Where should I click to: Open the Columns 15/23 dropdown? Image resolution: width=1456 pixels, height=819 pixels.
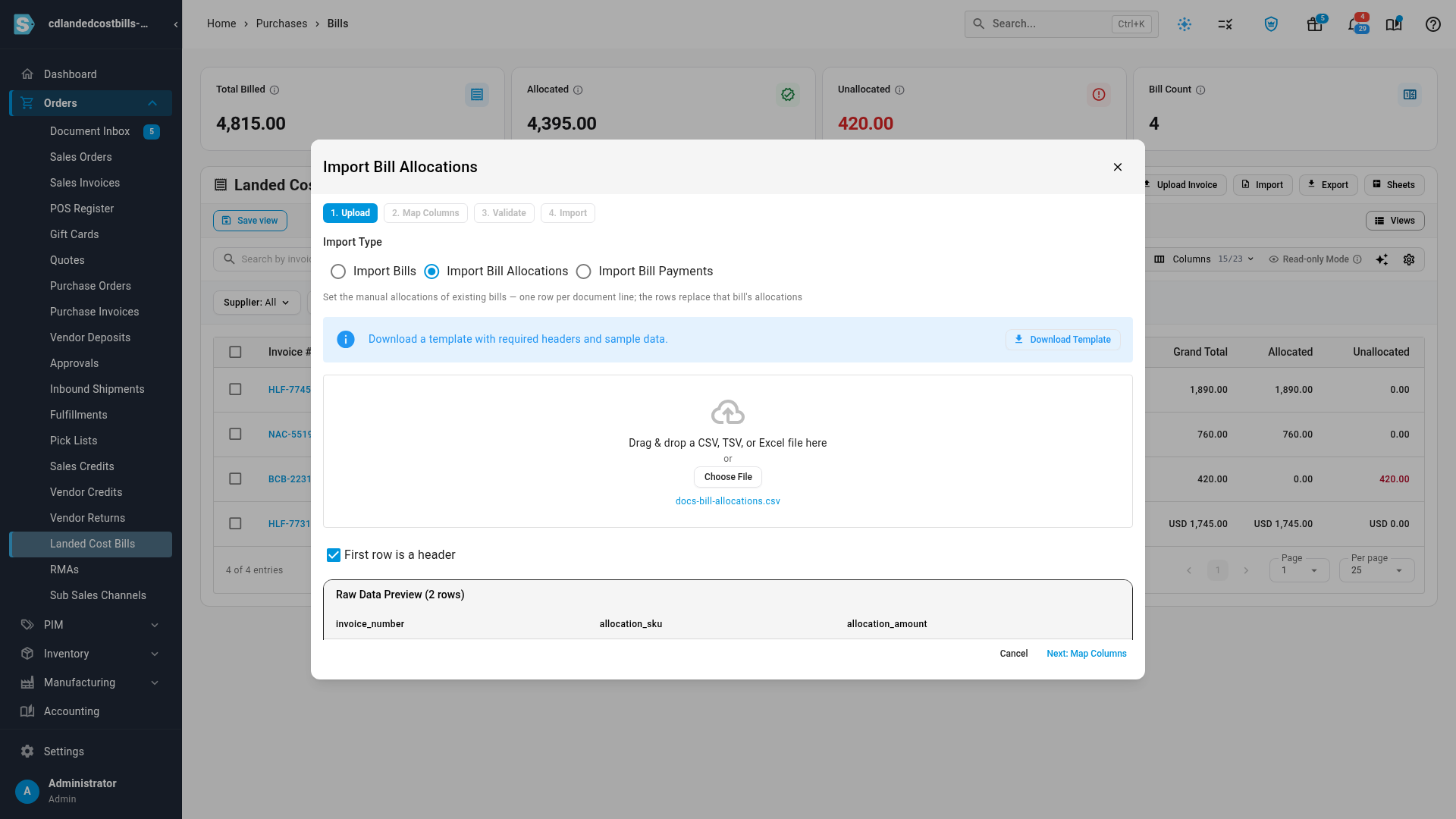pyautogui.click(x=1203, y=259)
